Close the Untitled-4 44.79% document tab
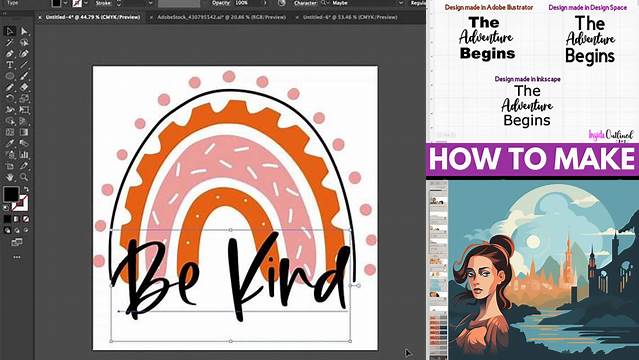This screenshot has height=360, width=639. pos(40,17)
